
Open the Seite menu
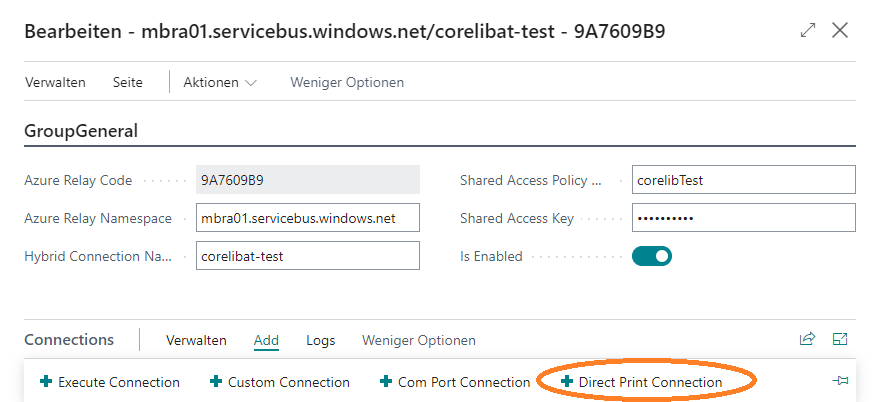[128, 82]
